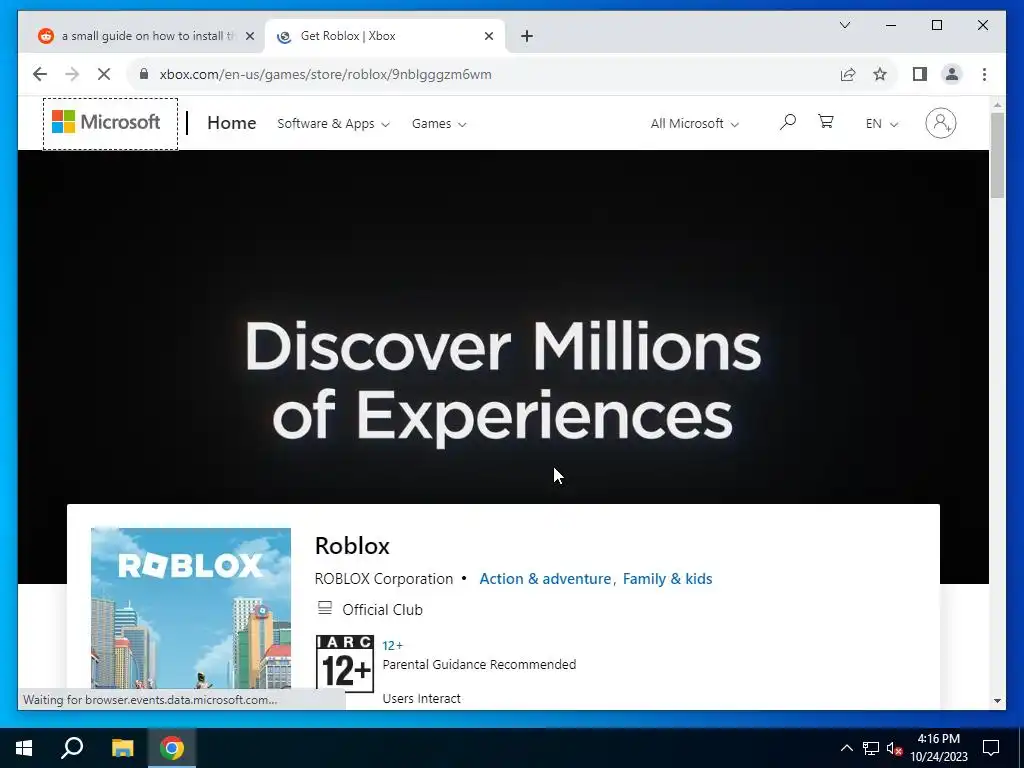Click the Roblox box art thumbnail
Viewport: 1024px width, 768px height.
click(191, 608)
